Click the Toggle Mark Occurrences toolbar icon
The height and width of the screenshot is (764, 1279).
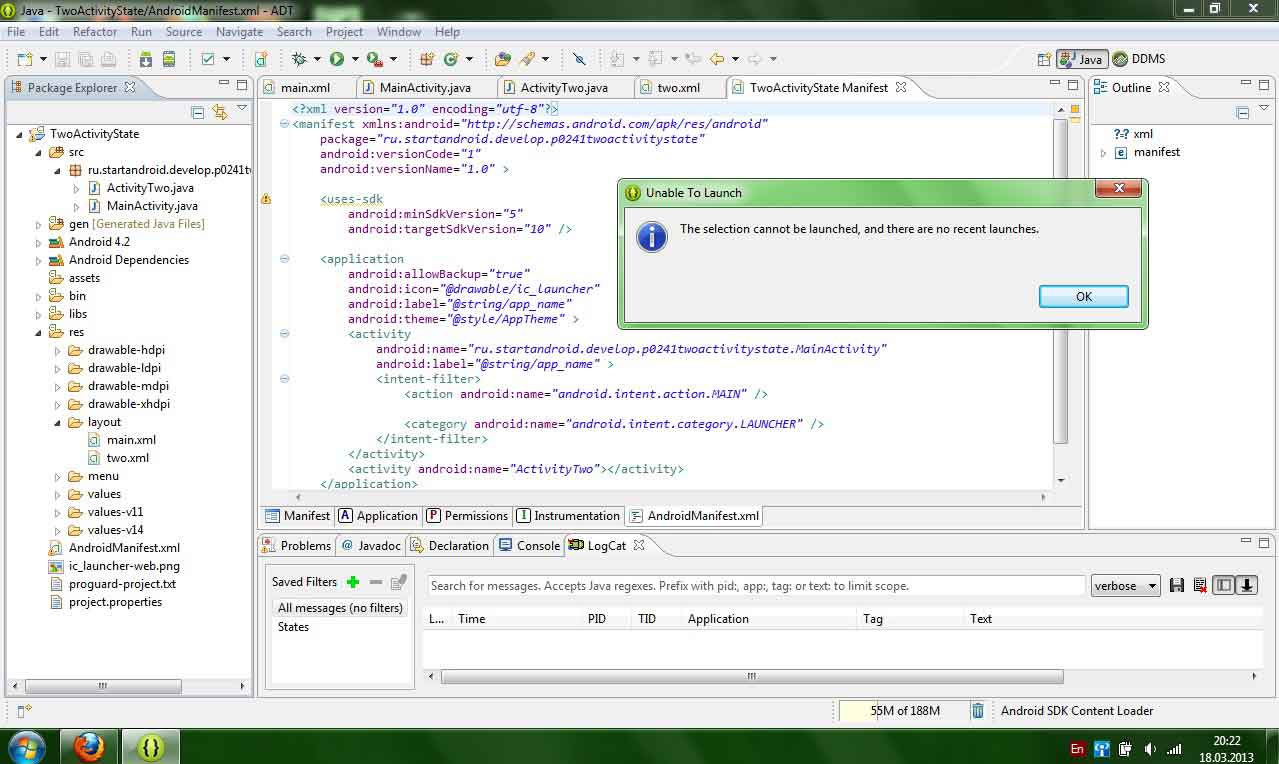pos(579,59)
